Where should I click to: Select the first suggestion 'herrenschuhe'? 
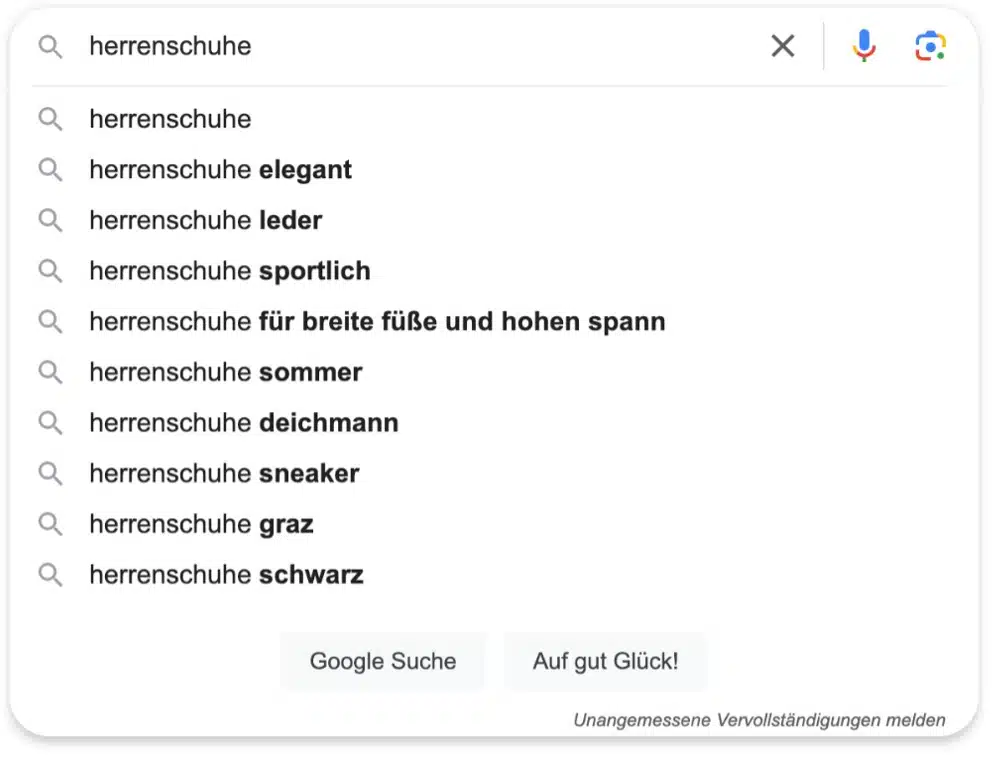point(170,119)
